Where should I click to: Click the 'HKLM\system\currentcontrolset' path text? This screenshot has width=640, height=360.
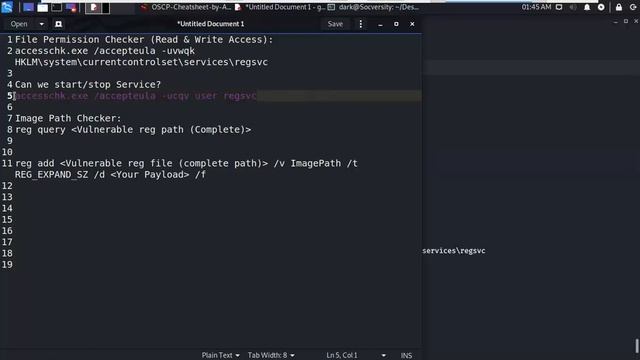coord(141,62)
